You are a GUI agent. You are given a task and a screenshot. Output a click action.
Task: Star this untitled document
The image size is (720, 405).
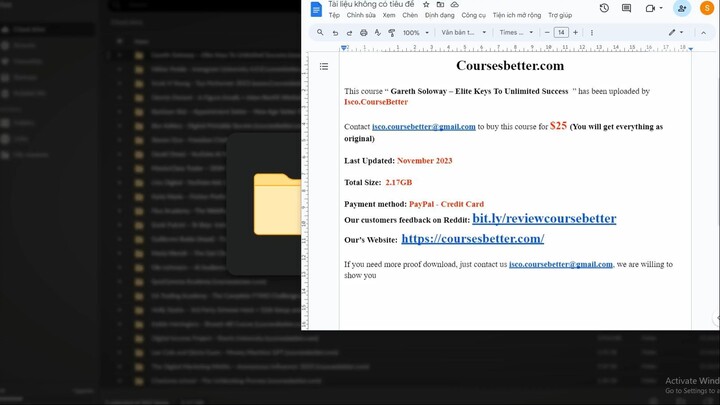click(x=426, y=5)
